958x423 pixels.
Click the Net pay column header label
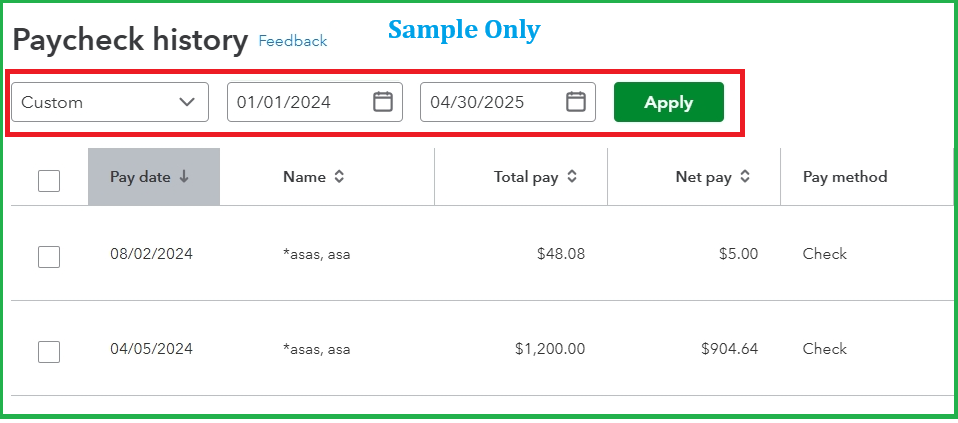point(703,177)
